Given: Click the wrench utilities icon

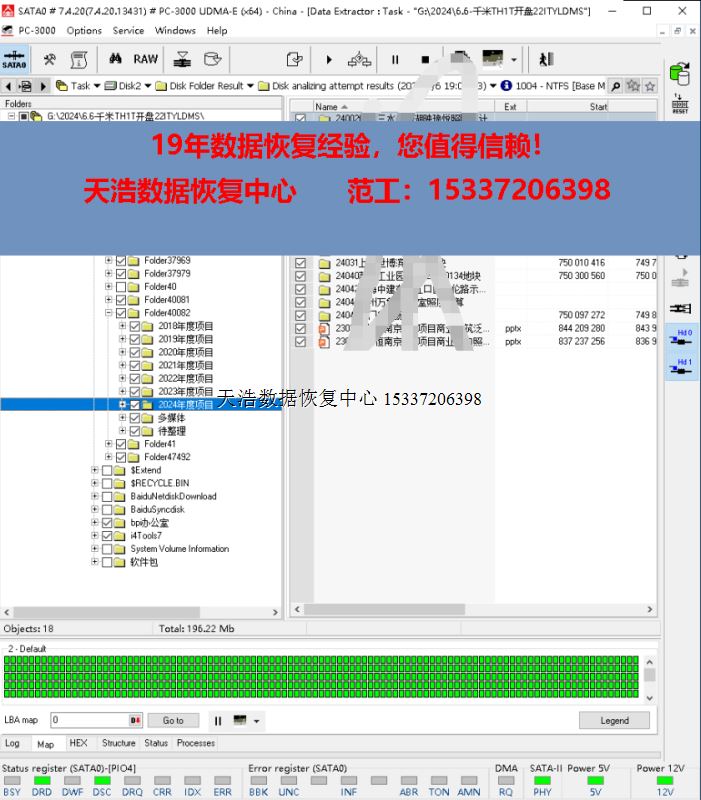Looking at the screenshot, I should click(49, 59).
